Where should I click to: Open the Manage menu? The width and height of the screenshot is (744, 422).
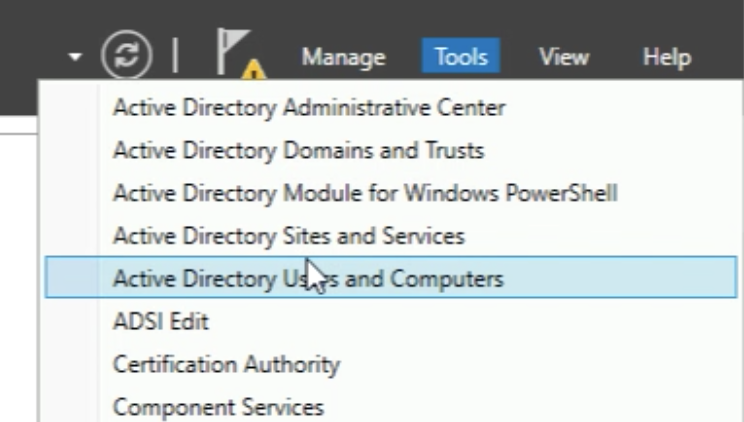(x=343, y=57)
